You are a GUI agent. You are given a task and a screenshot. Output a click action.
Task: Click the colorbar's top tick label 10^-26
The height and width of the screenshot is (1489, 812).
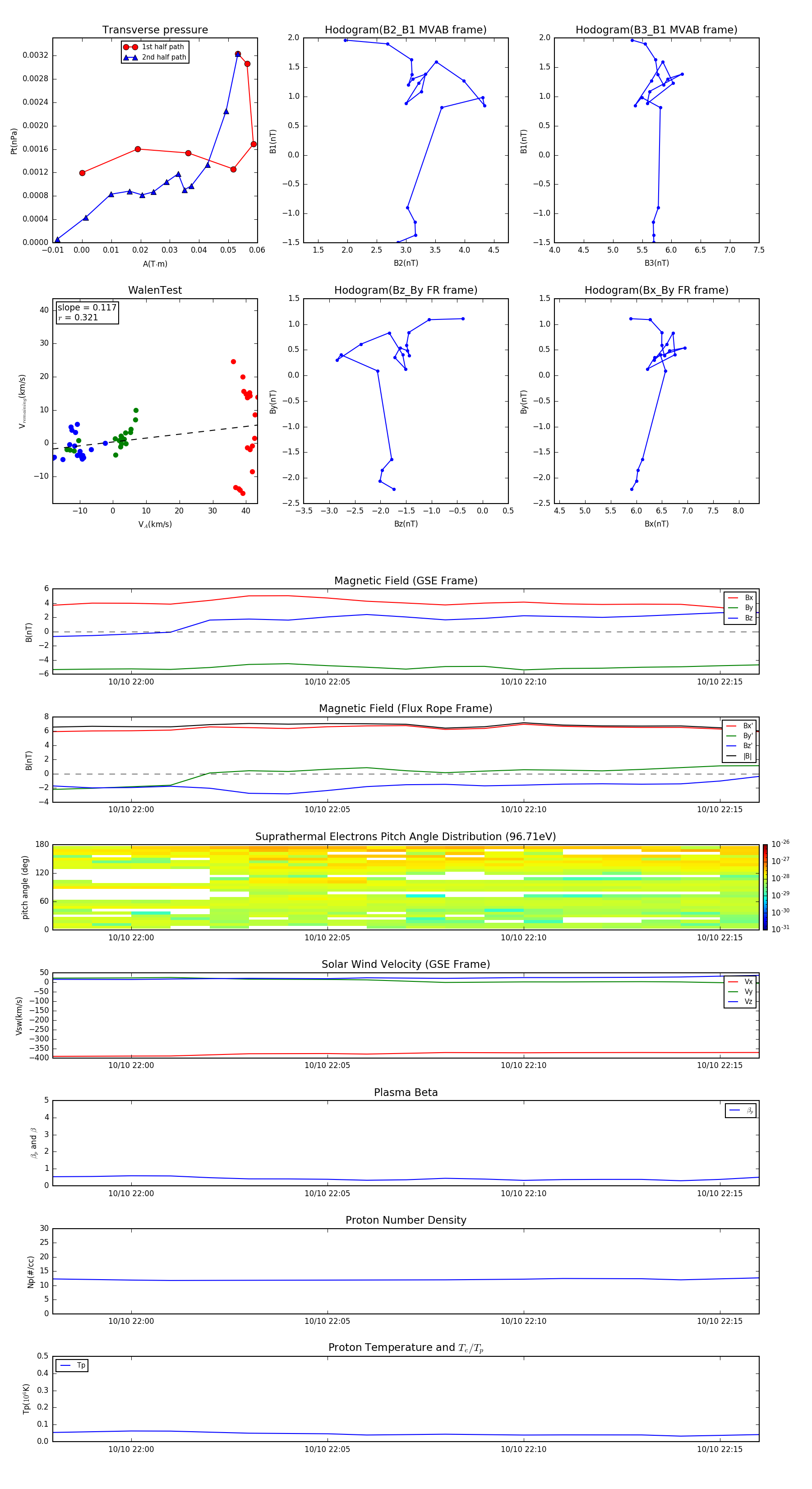pyautogui.click(x=780, y=844)
